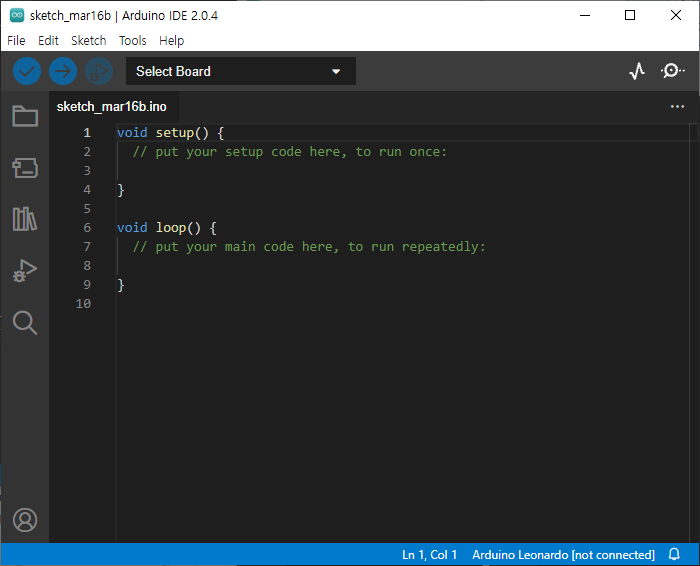The height and width of the screenshot is (566, 700).
Task: Open the Boards Manager sidebar panel
Action: click(x=25, y=168)
